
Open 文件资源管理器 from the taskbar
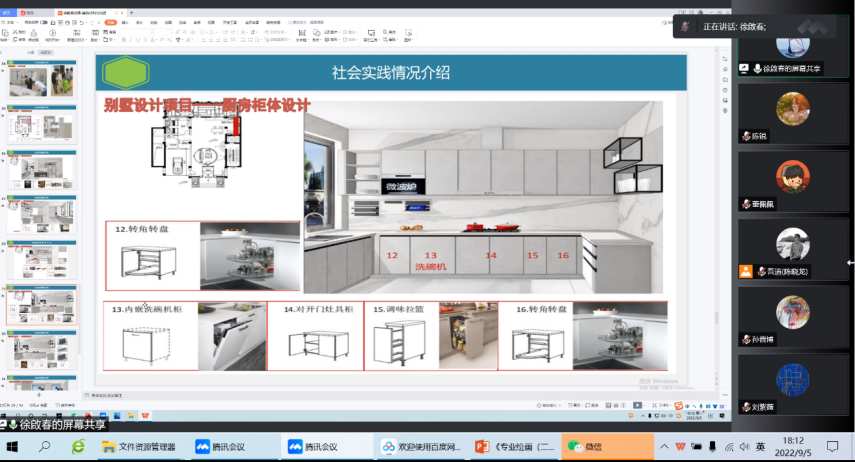tap(138, 446)
